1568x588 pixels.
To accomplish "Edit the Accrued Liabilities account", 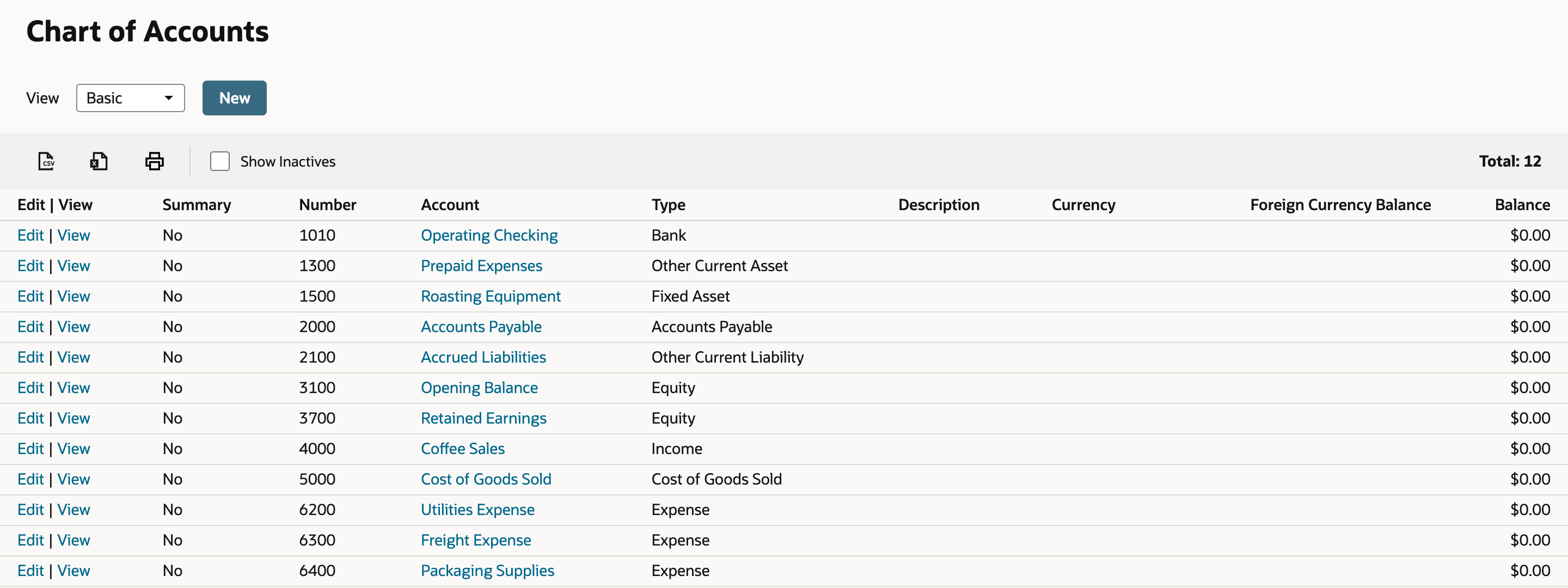I will coord(30,357).
